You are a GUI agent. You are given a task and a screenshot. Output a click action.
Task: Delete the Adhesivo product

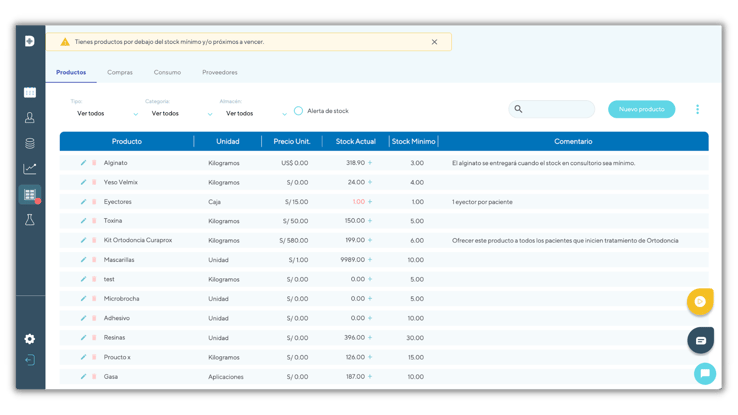click(x=94, y=318)
